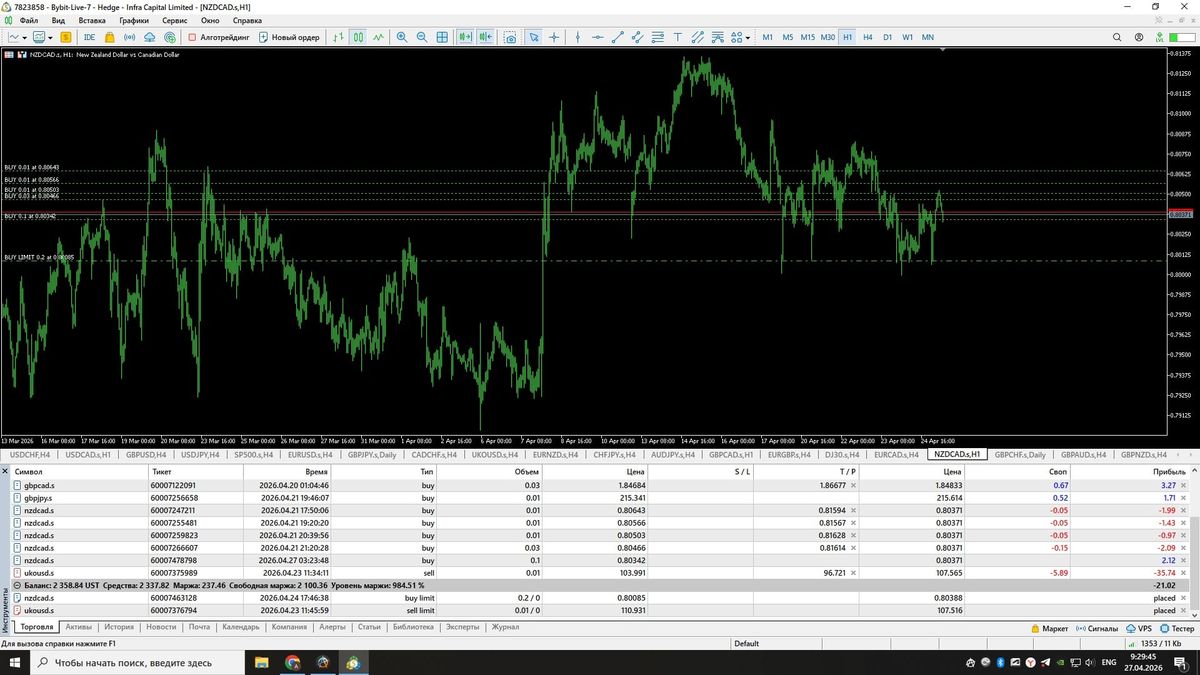Image resolution: width=1200 pixels, height=675 pixels.
Task: Remove take profit of ticket 60007247211
Action: click(x=853, y=510)
